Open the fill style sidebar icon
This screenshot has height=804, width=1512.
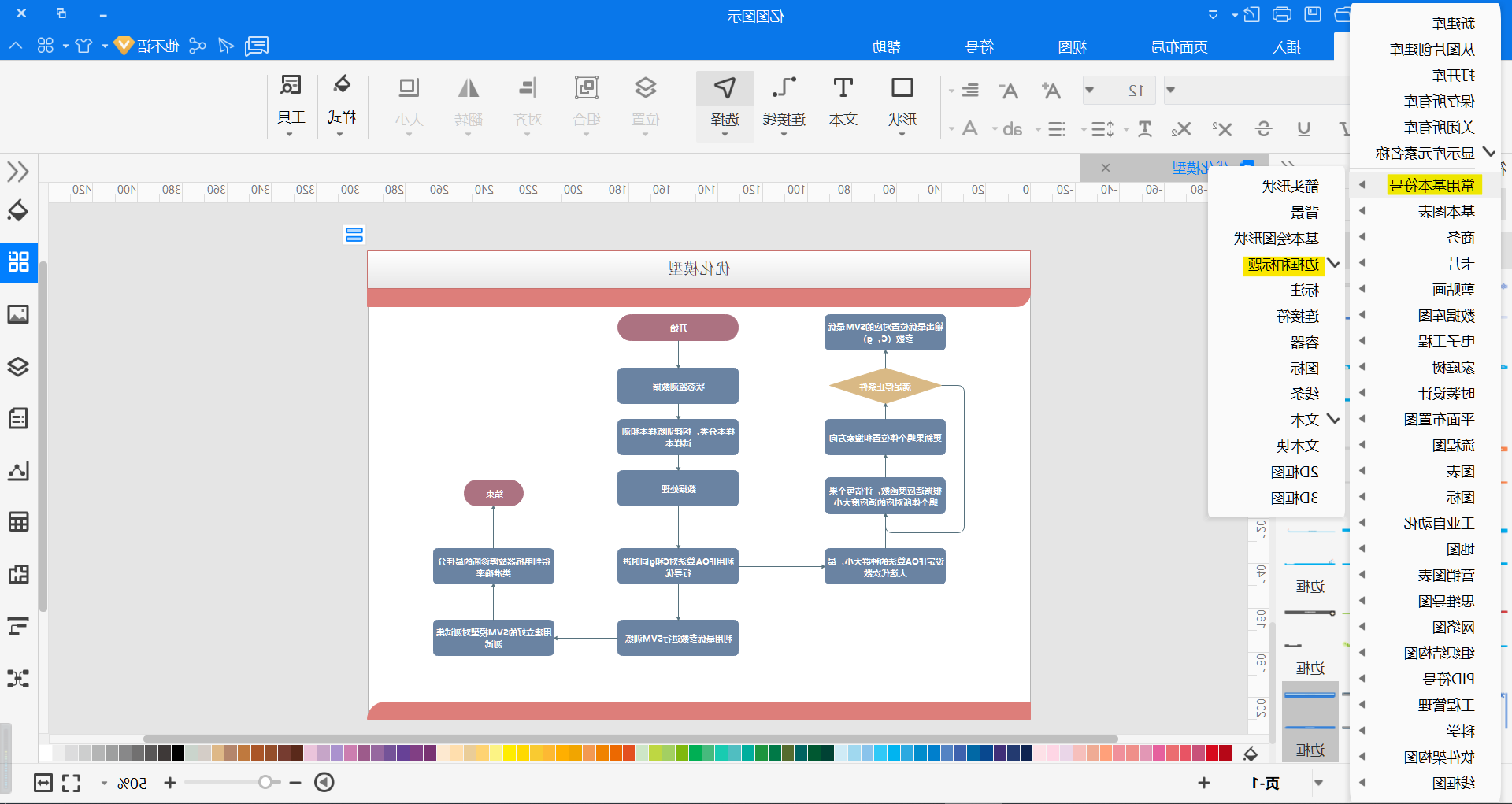pyautogui.click(x=18, y=211)
